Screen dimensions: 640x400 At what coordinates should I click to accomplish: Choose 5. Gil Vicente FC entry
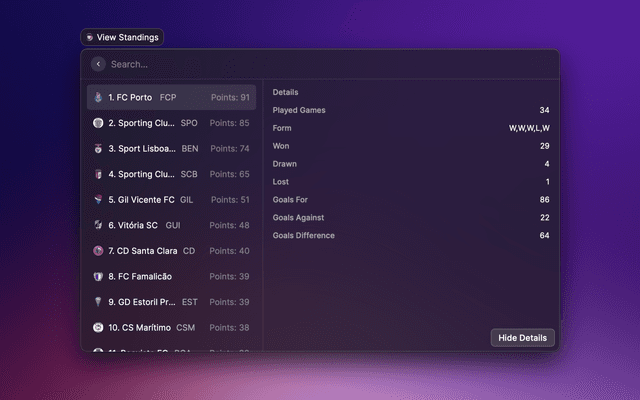tap(170, 199)
